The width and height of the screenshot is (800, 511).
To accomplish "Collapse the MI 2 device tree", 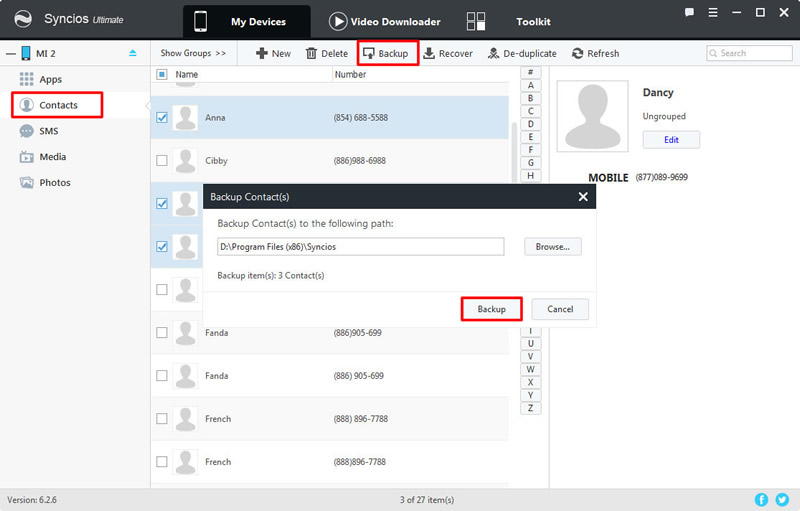I will (11, 54).
